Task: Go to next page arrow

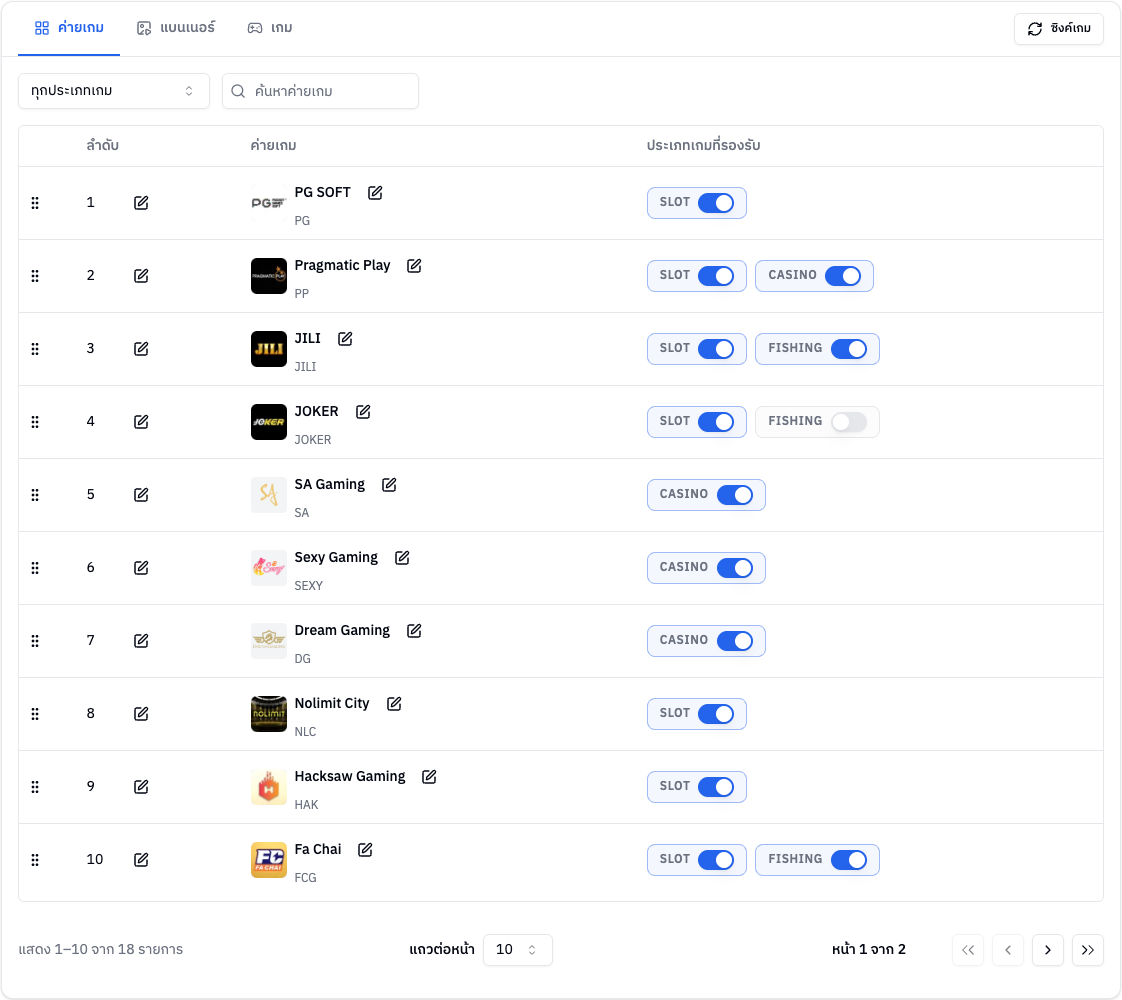Action: coord(1048,949)
